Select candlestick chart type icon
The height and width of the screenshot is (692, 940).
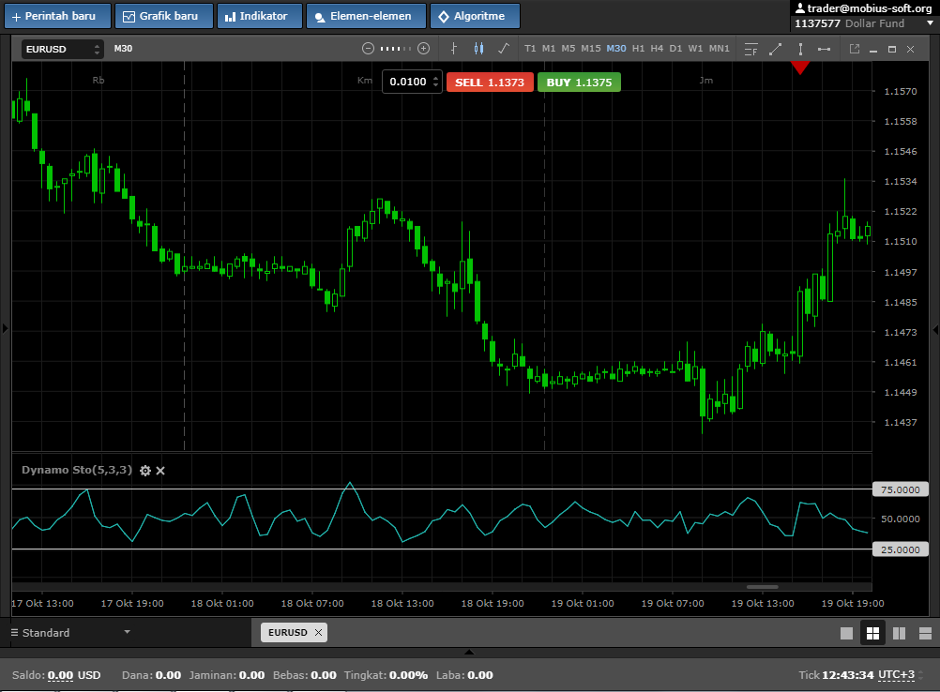tap(478, 48)
